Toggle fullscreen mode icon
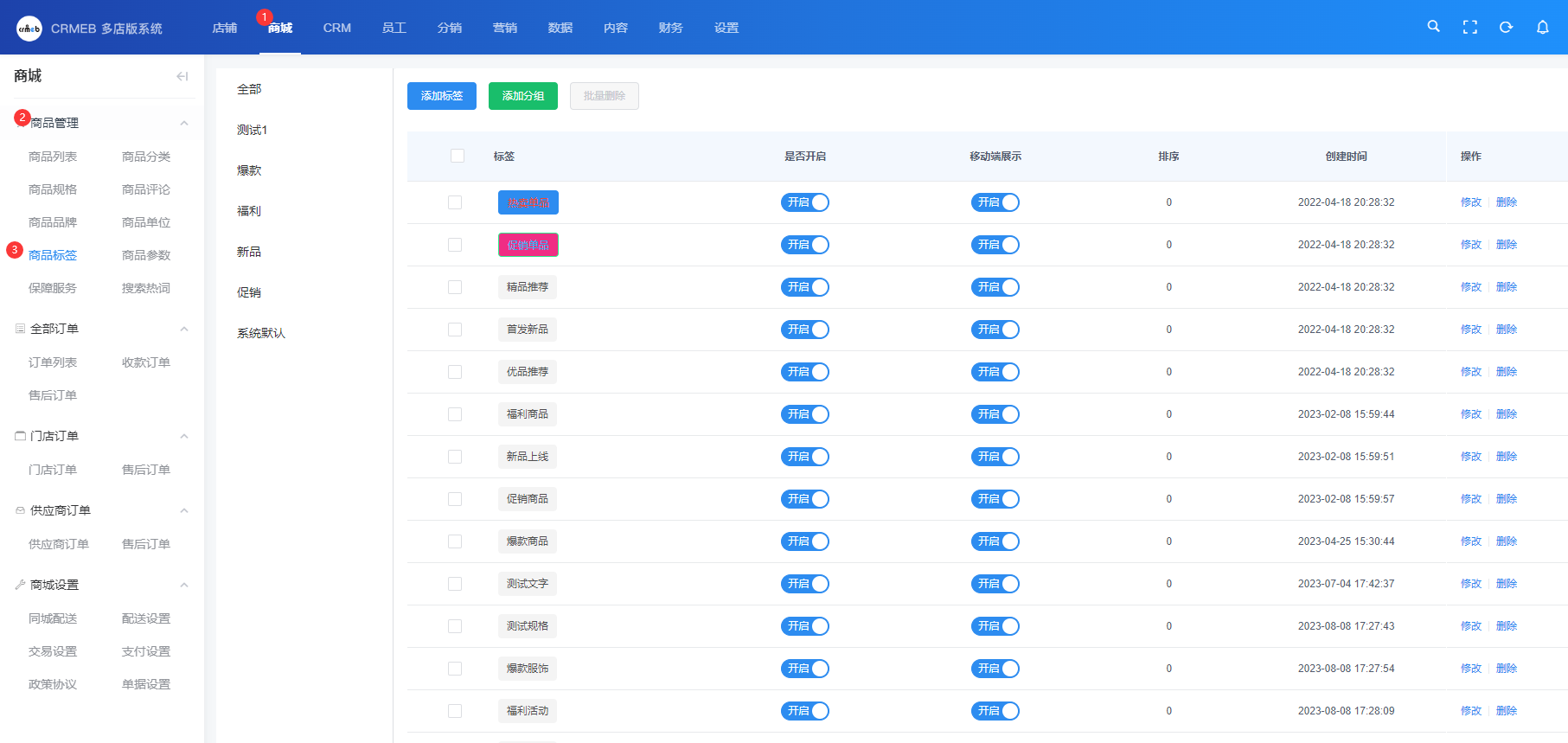 pos(1469,28)
